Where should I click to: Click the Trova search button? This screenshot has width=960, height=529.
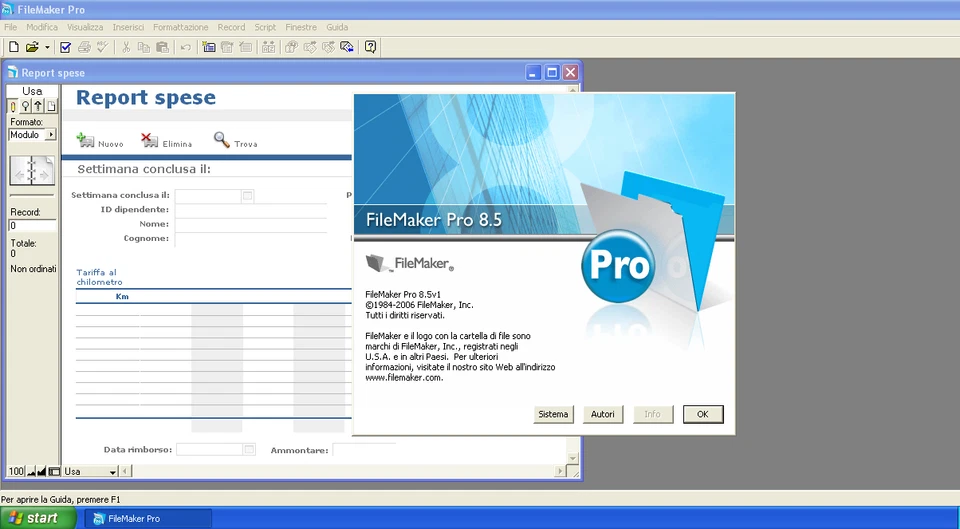235,141
